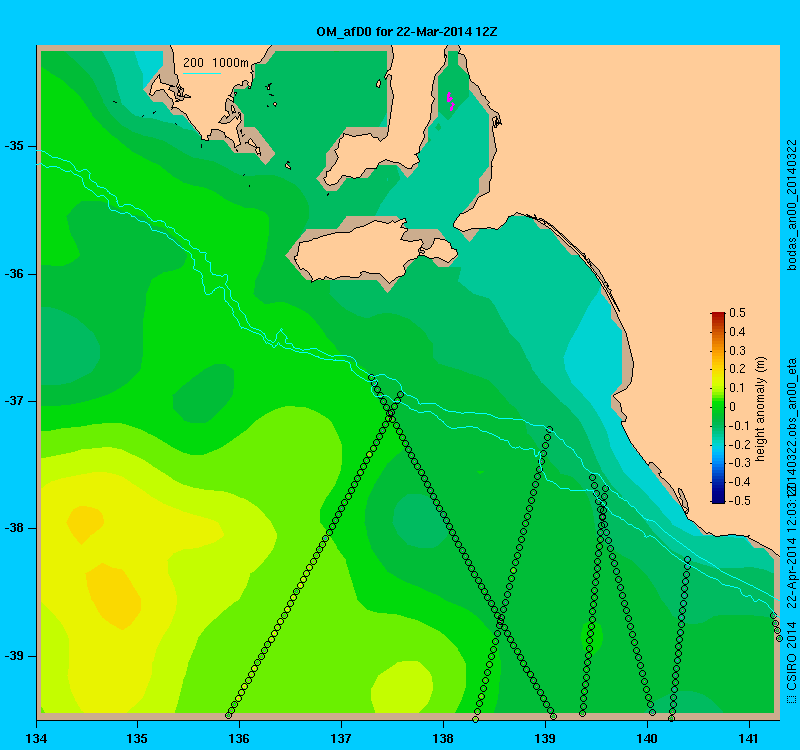Click the crossing of altimeter tracks near 138.6, -38.7
This screenshot has width=800, height=750.
click(501, 619)
